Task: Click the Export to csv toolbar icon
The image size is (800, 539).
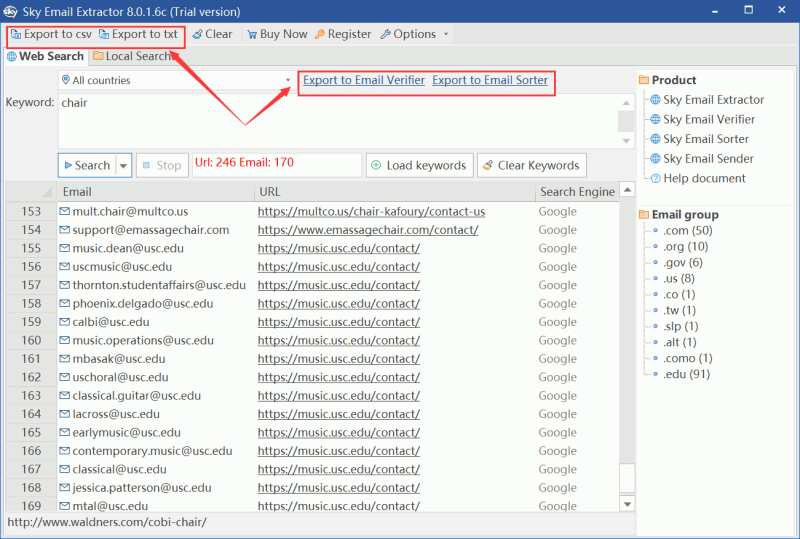Action: click(16, 34)
